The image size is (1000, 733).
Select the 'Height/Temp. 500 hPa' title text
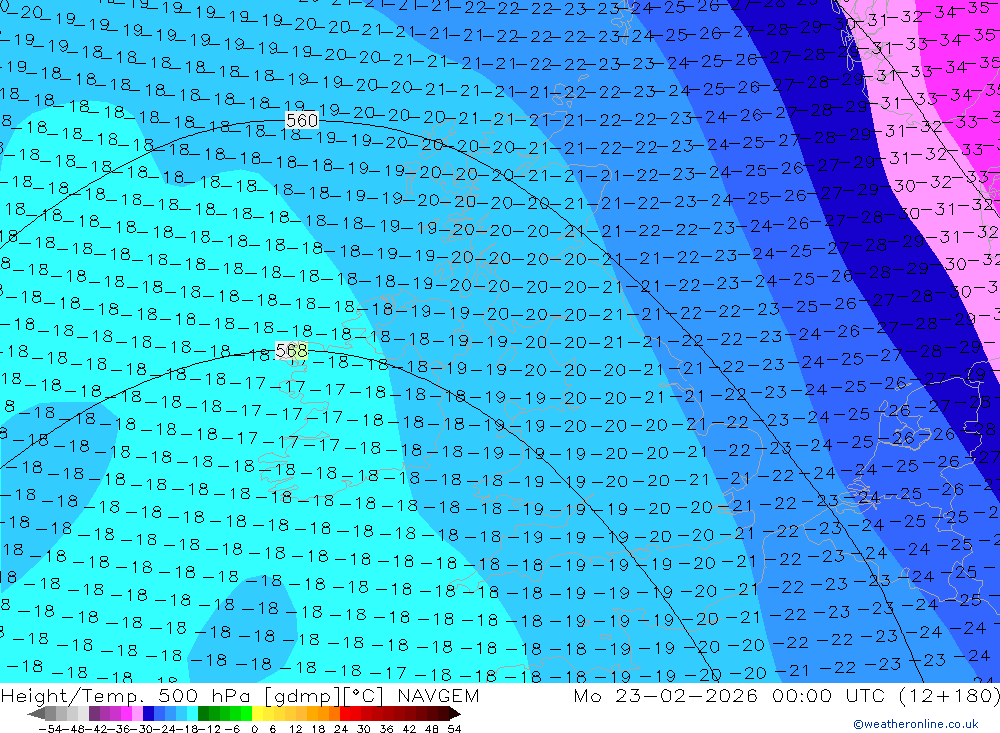coord(127,695)
